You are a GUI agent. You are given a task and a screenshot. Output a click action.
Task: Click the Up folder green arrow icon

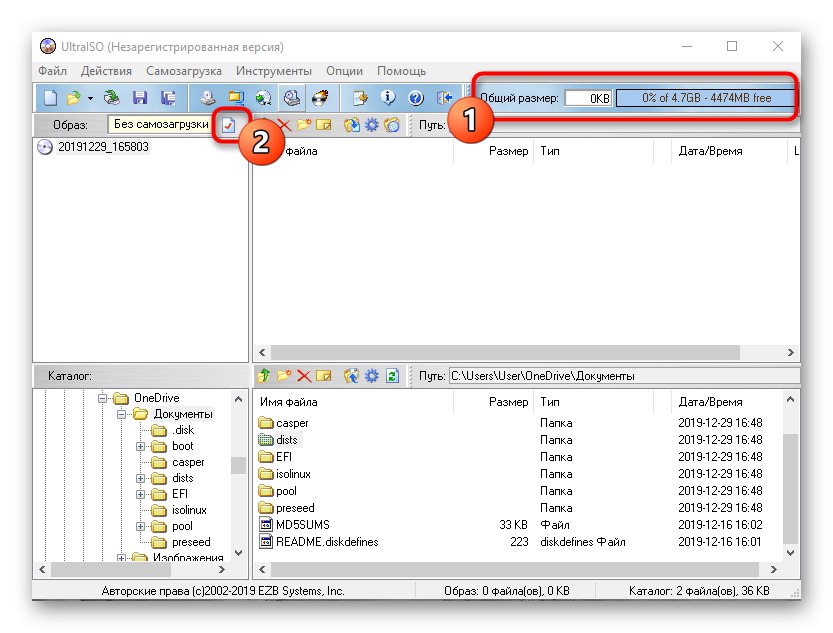[x=264, y=376]
